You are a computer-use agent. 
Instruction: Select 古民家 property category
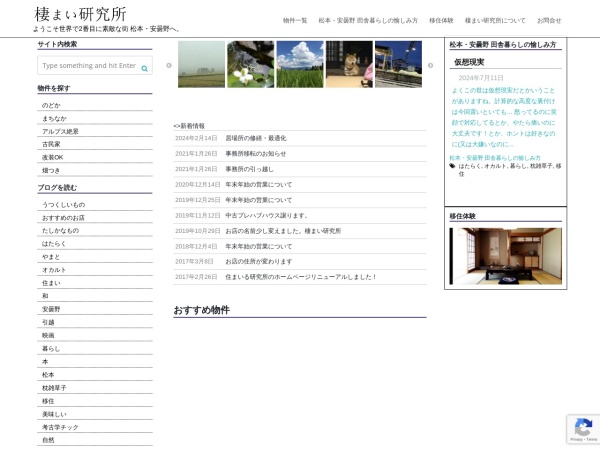tap(51, 144)
